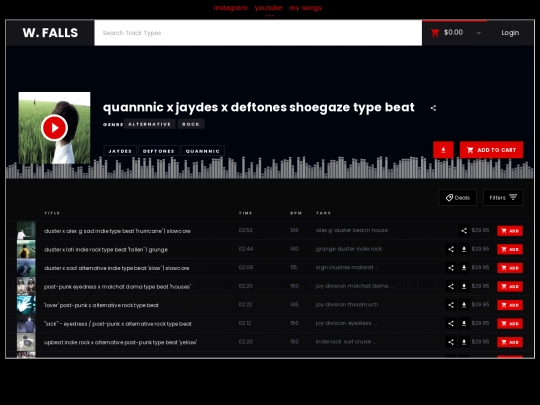Viewport: 540px width, 405px height.
Task: Download the featured track with the red download icon
Action: (443, 150)
